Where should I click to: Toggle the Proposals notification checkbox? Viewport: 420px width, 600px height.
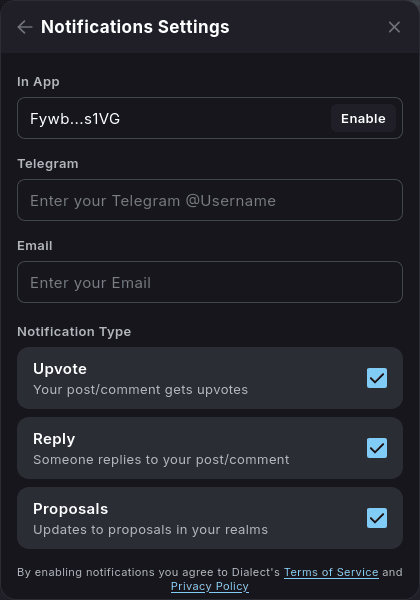[x=377, y=518]
